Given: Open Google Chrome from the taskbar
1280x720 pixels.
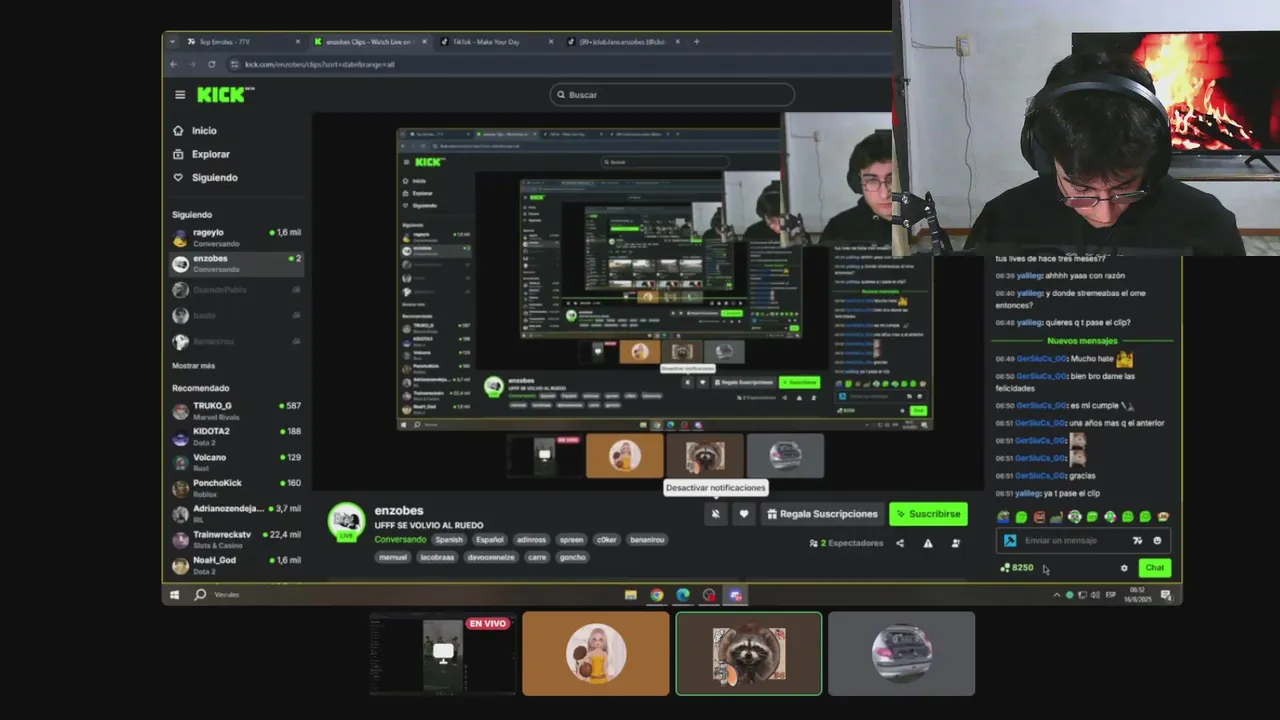Looking at the screenshot, I should 656,595.
